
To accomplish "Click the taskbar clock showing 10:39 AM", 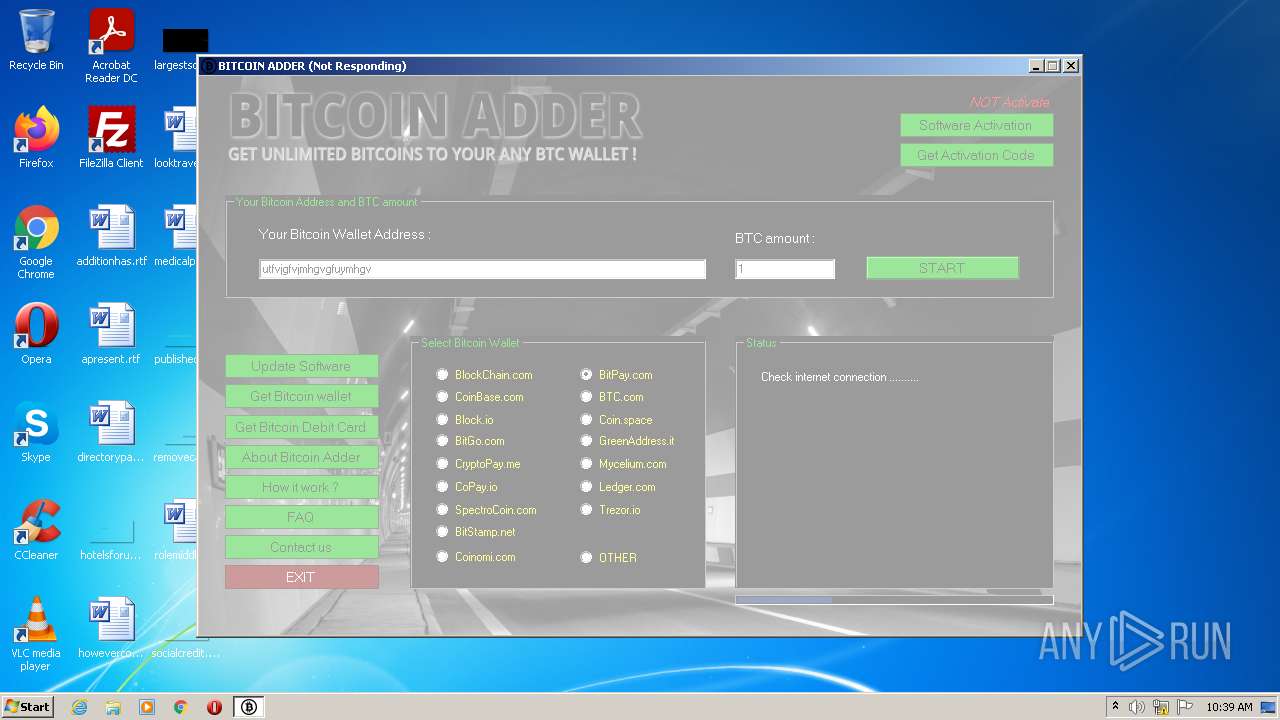I will click(1229, 707).
